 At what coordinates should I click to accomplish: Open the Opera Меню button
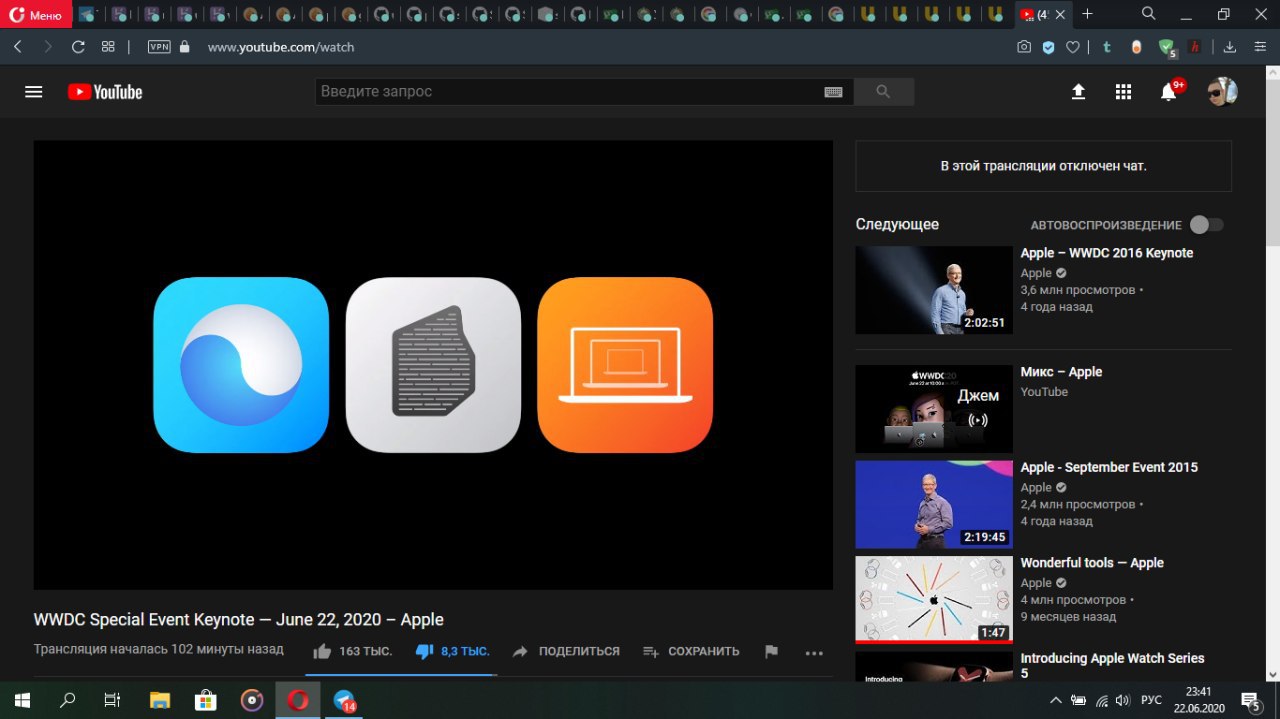point(36,15)
